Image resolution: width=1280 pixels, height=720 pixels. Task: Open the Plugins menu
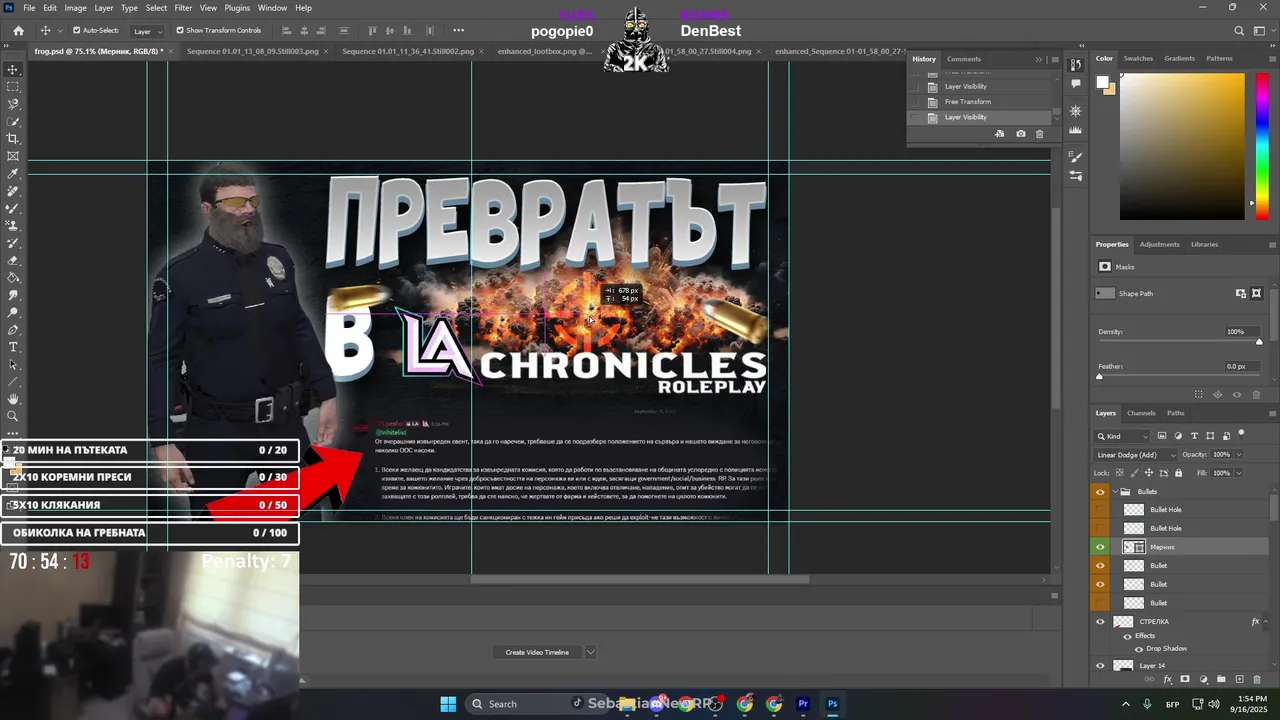pyautogui.click(x=237, y=8)
